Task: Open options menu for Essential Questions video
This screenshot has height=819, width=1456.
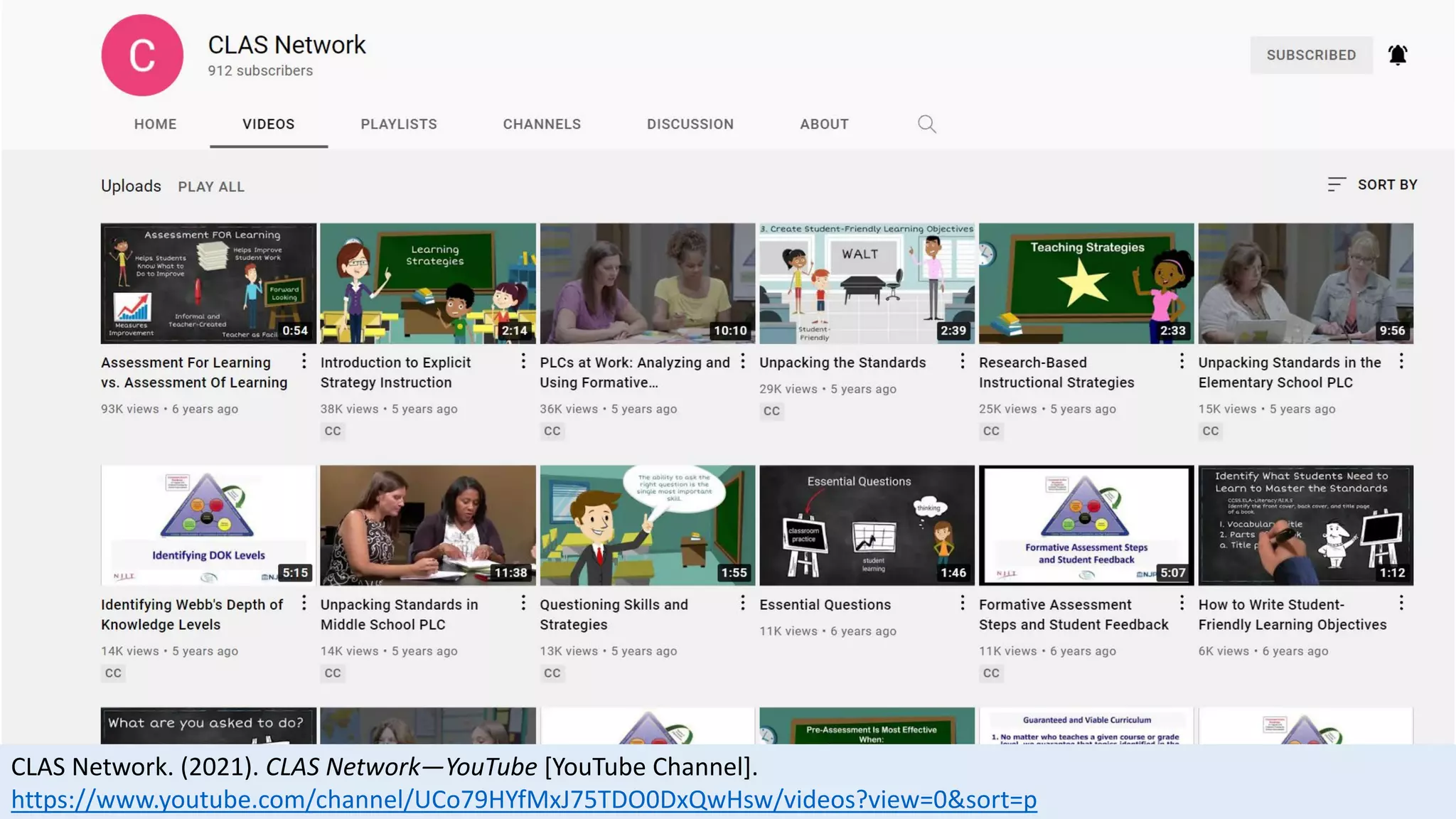Action: coord(963,603)
